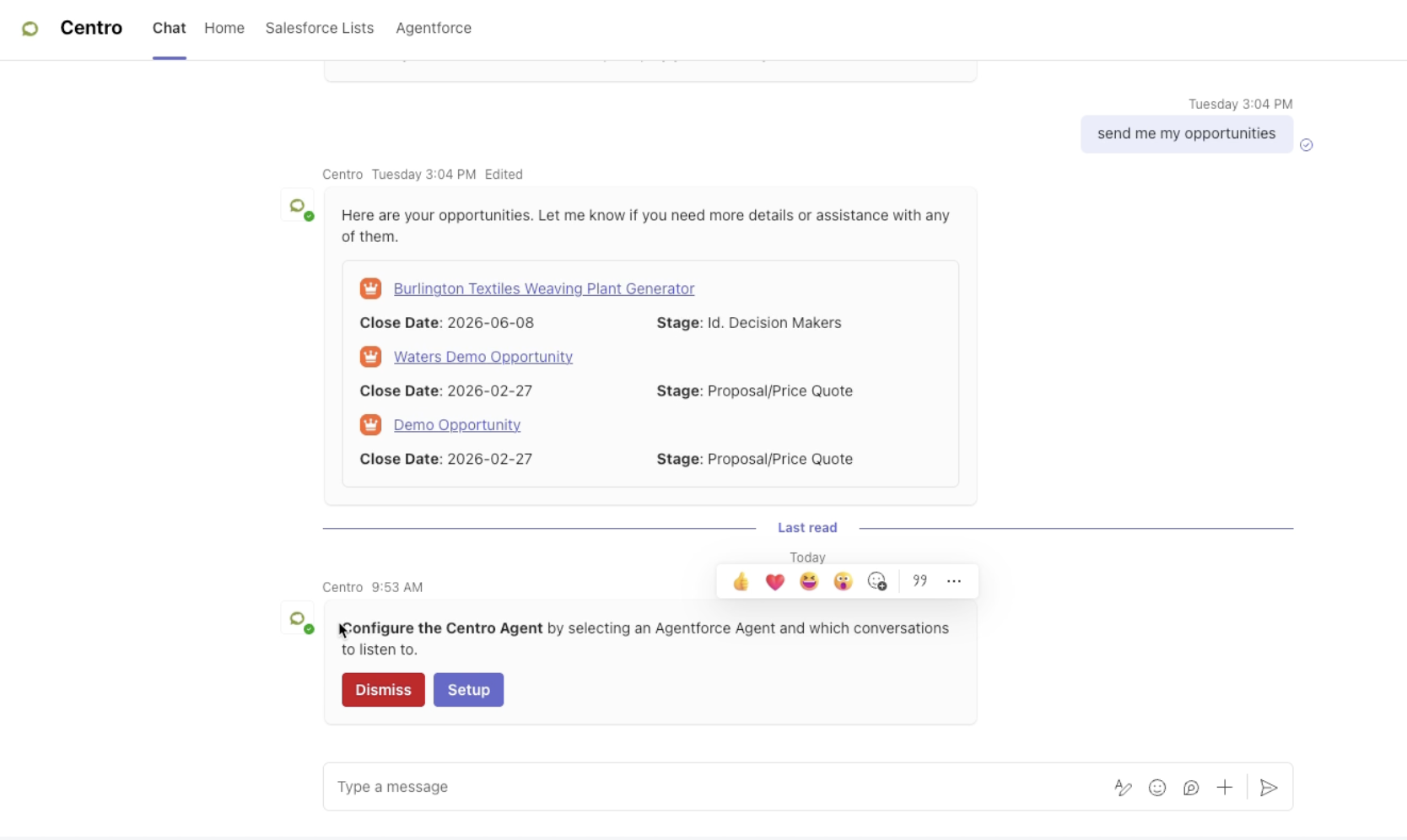Screen dimensions: 1407x840
Task: Select the 'send me my opportunities' message
Action: [1187, 134]
